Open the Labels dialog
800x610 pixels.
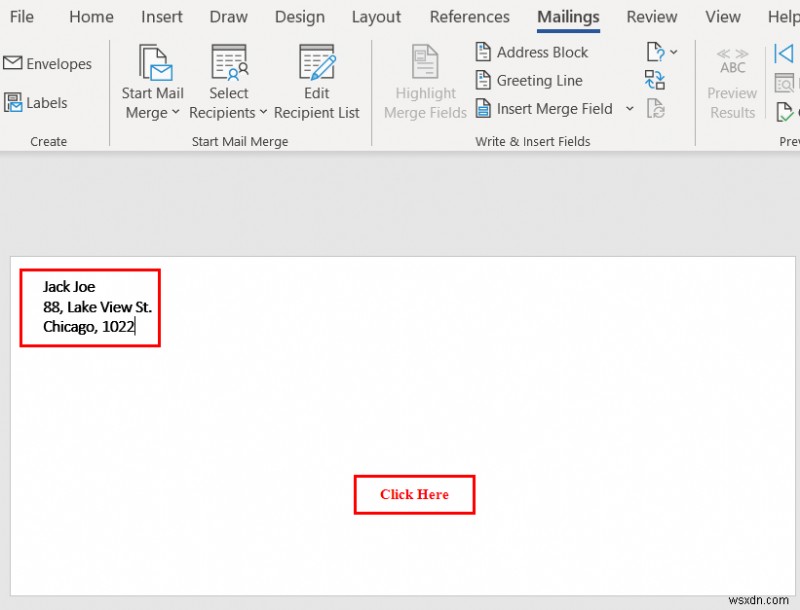(40, 102)
